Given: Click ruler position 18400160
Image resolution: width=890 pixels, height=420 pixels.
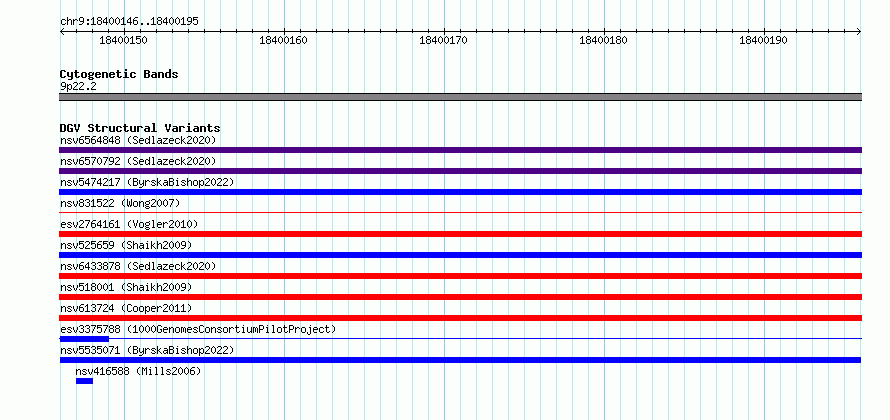Looking at the screenshot, I should pyautogui.click(x=283, y=40).
